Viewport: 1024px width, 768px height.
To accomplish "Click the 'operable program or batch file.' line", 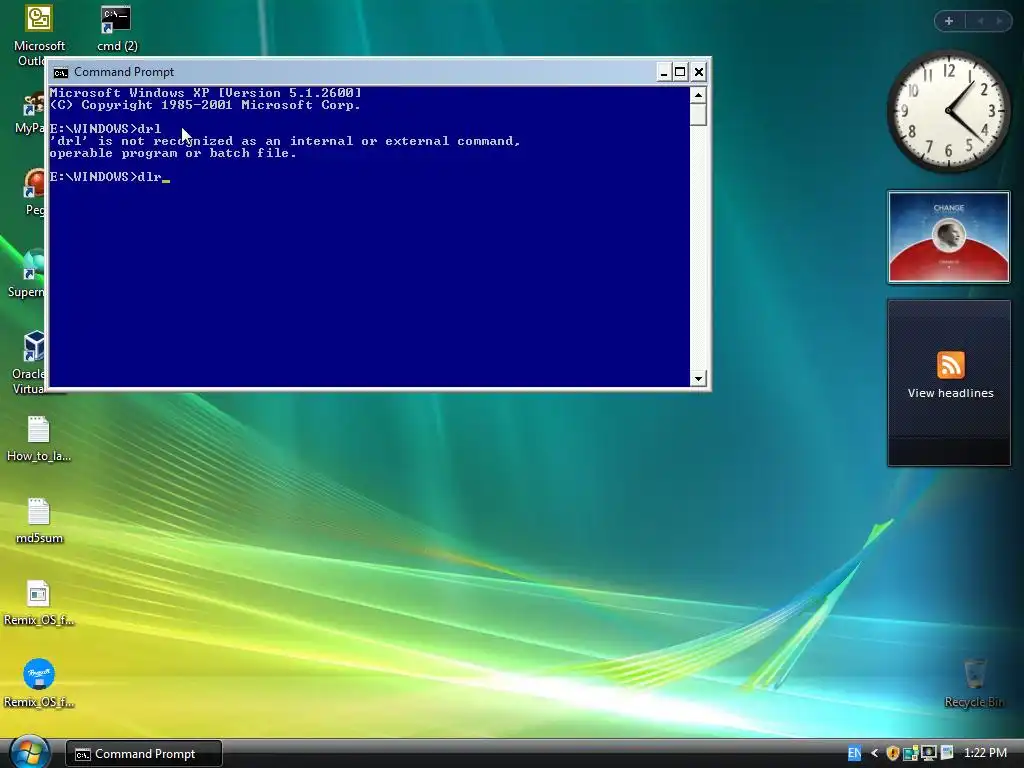I will pyautogui.click(x=173, y=153).
